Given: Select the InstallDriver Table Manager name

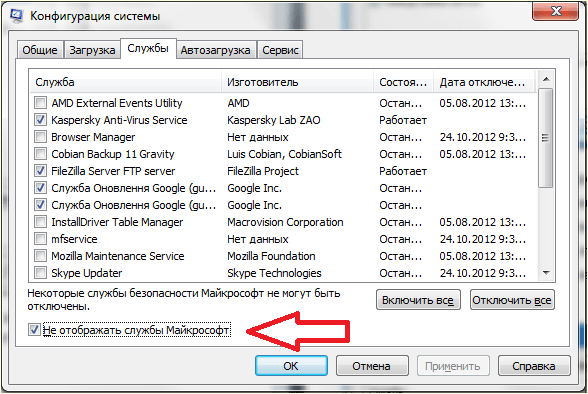Looking at the screenshot, I should point(117,222).
